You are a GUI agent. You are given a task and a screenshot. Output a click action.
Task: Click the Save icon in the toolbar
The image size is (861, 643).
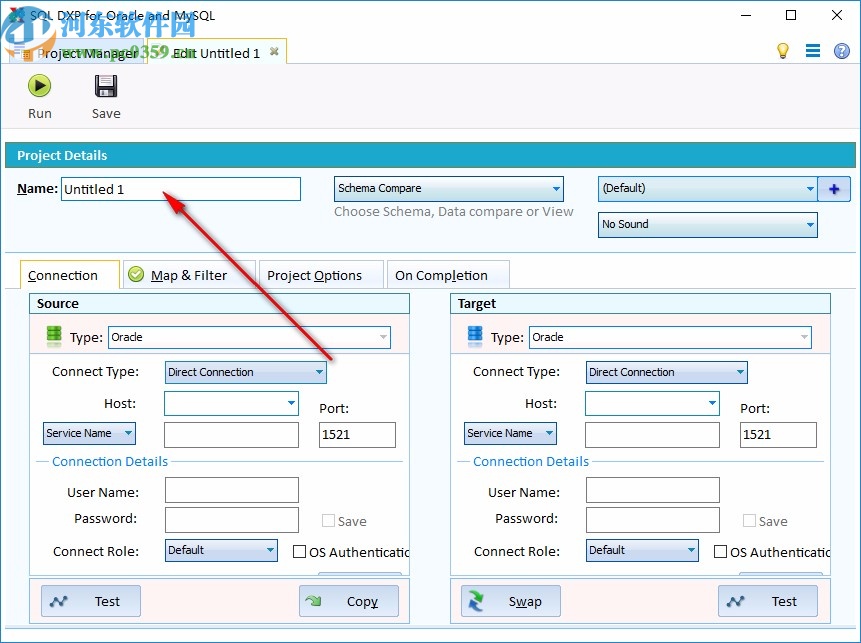coord(105,86)
